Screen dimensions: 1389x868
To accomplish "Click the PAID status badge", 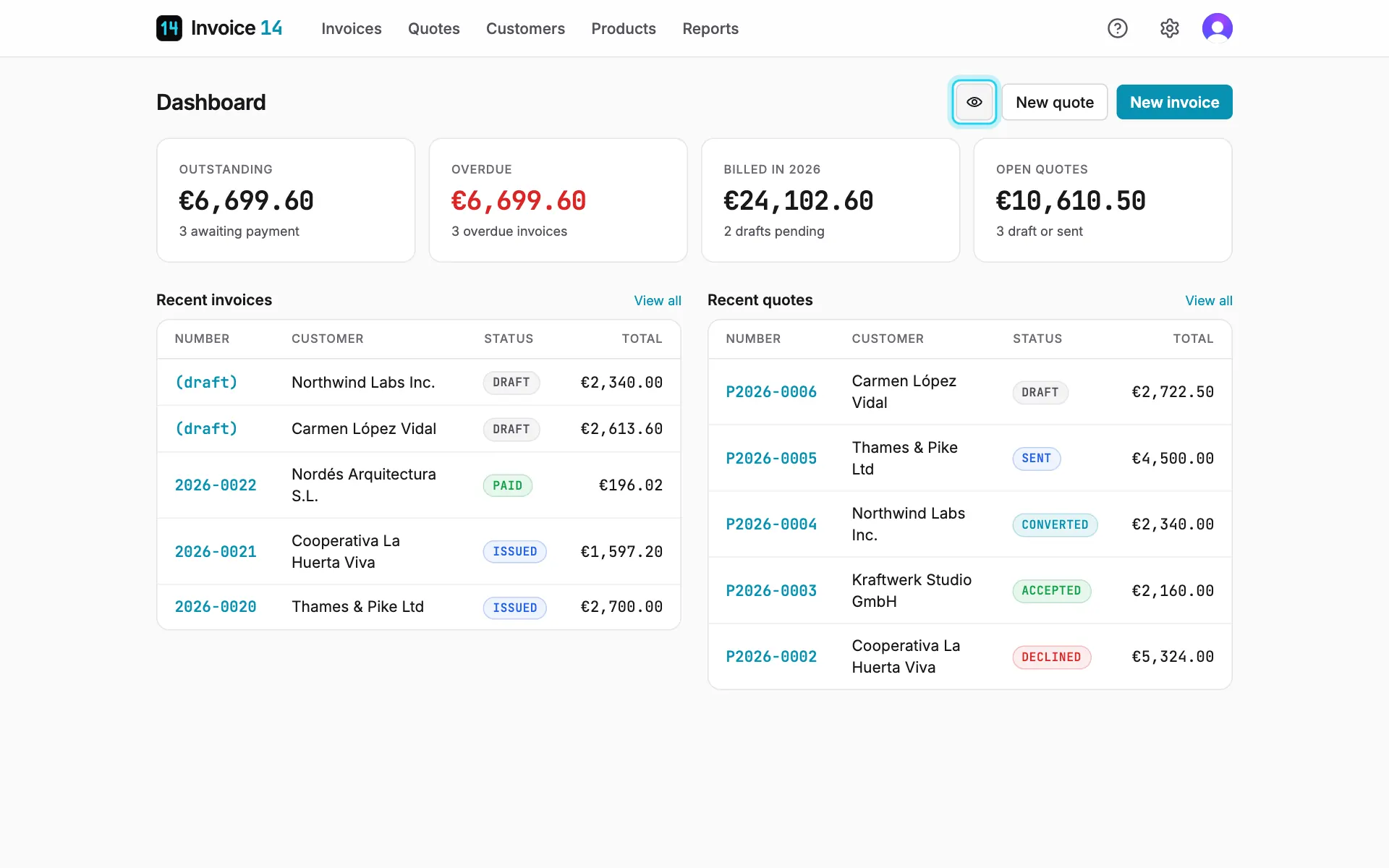I will pos(508,485).
